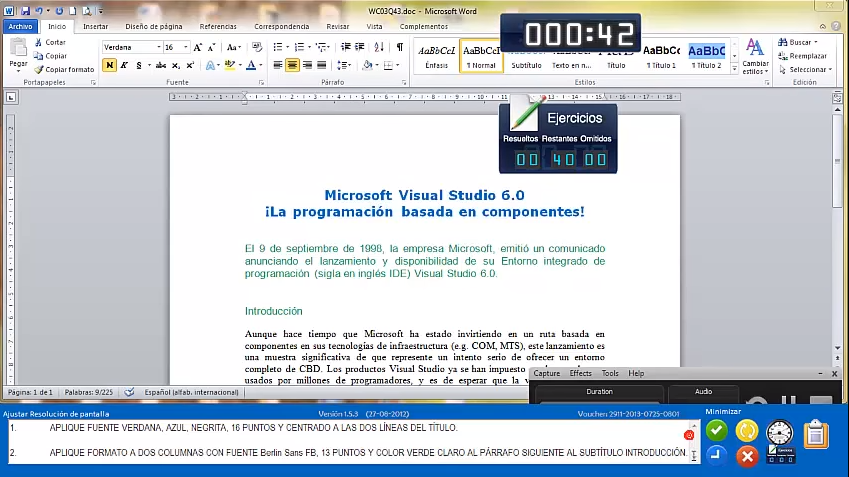Toggle Negrita (bold) formatting button
Screen dimensions: 849x477
[109, 65]
